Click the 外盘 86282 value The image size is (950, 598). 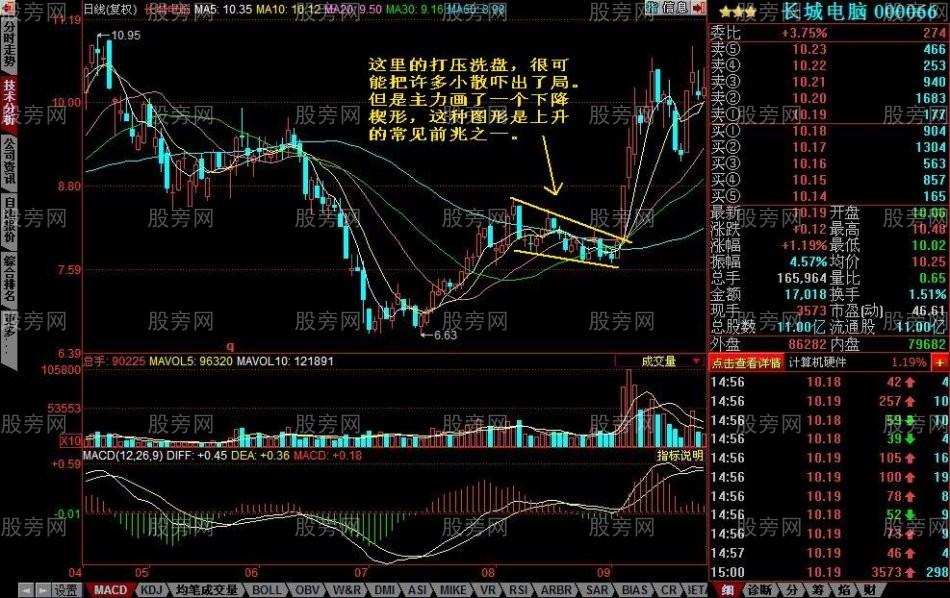pos(808,345)
